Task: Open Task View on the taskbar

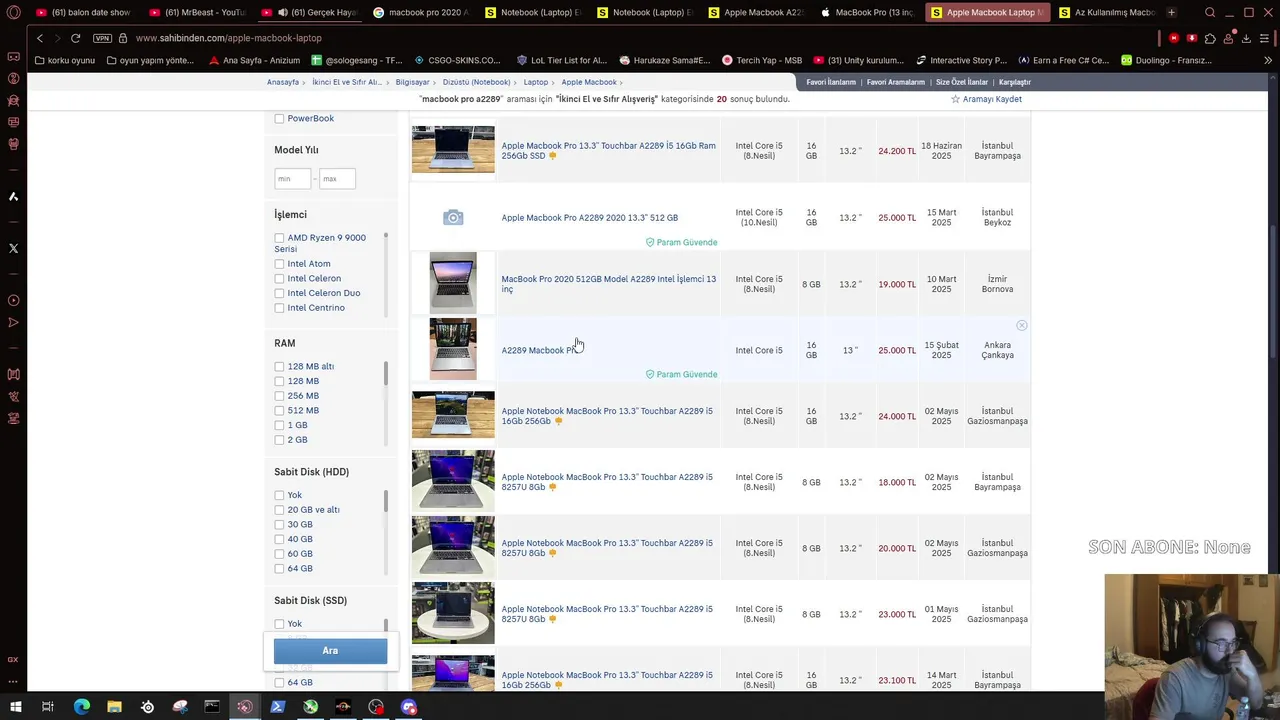Action: (47, 707)
